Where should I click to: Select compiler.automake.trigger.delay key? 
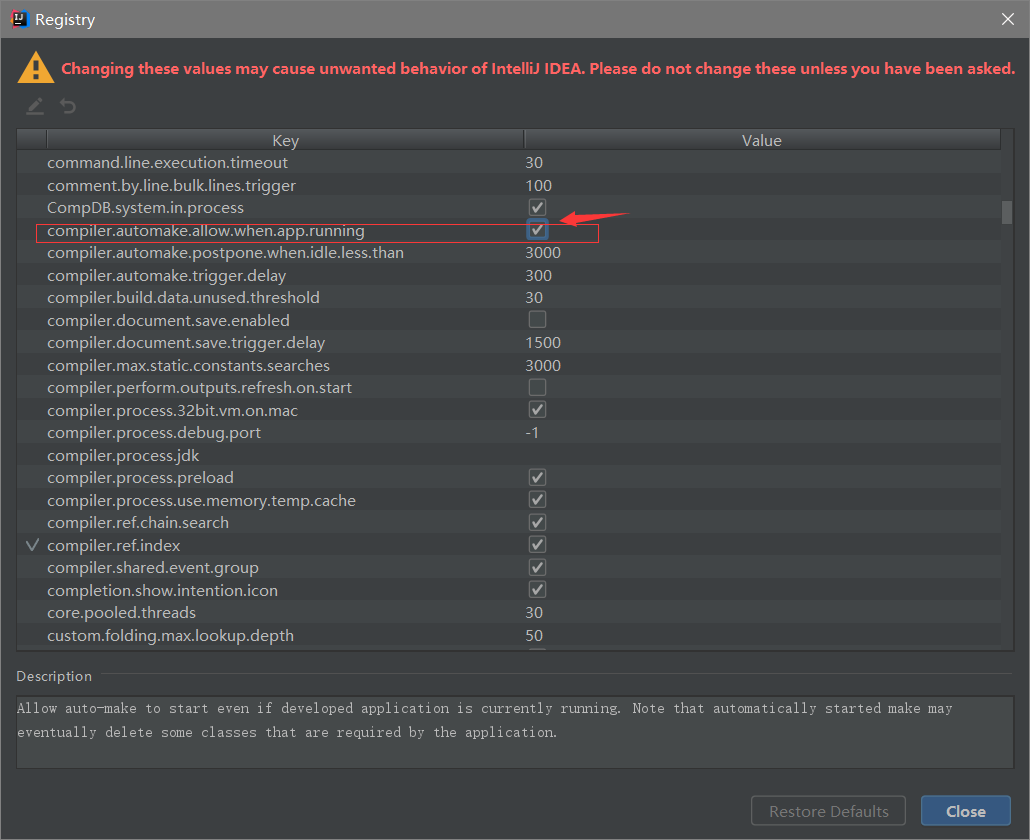coord(166,275)
